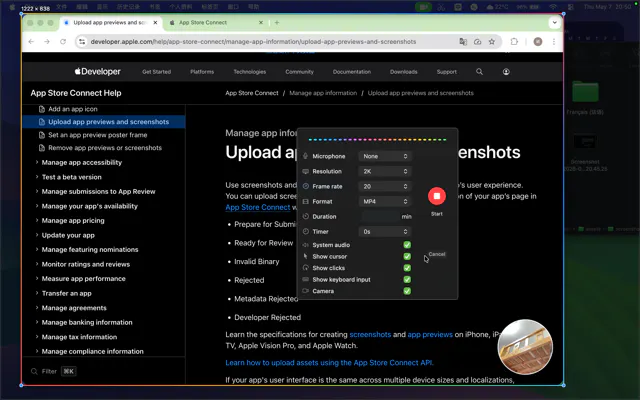Open green folder on the desktop
The image size is (640, 400).
[585, 91]
